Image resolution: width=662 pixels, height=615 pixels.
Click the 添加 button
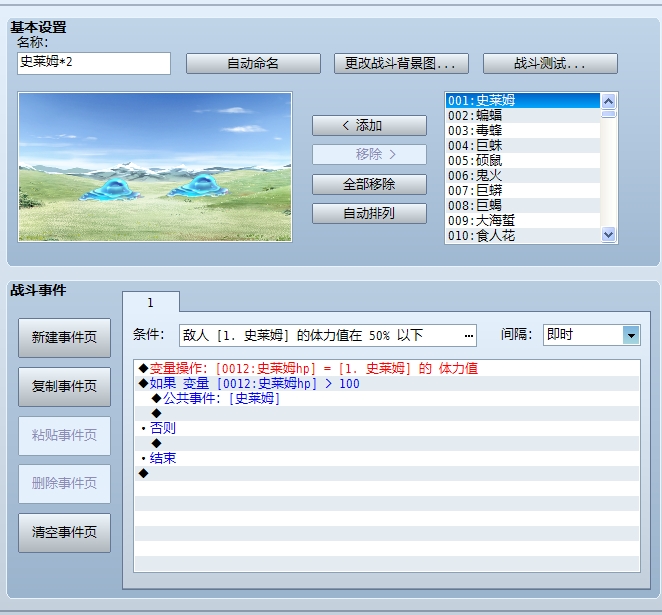coord(369,125)
